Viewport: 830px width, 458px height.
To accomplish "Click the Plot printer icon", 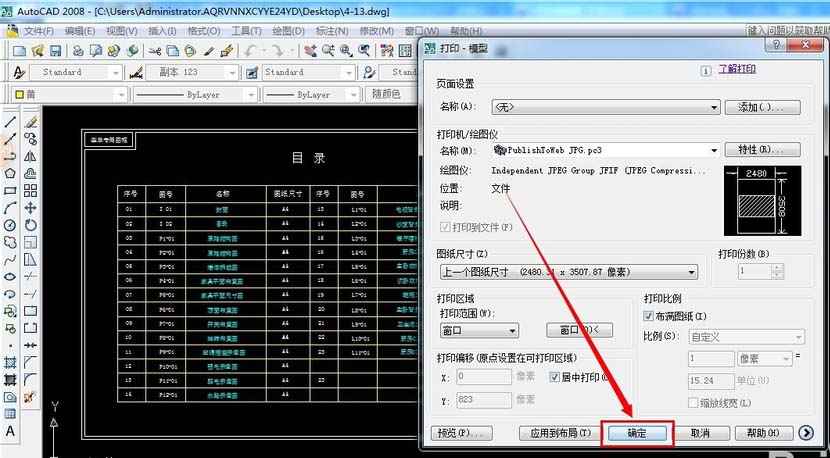I will click(78, 51).
